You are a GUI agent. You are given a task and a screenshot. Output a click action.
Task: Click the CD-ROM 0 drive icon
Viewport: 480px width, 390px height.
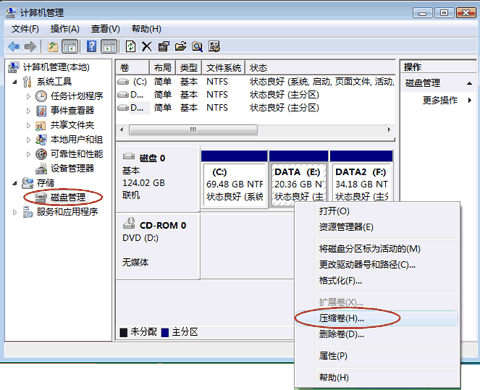129,223
